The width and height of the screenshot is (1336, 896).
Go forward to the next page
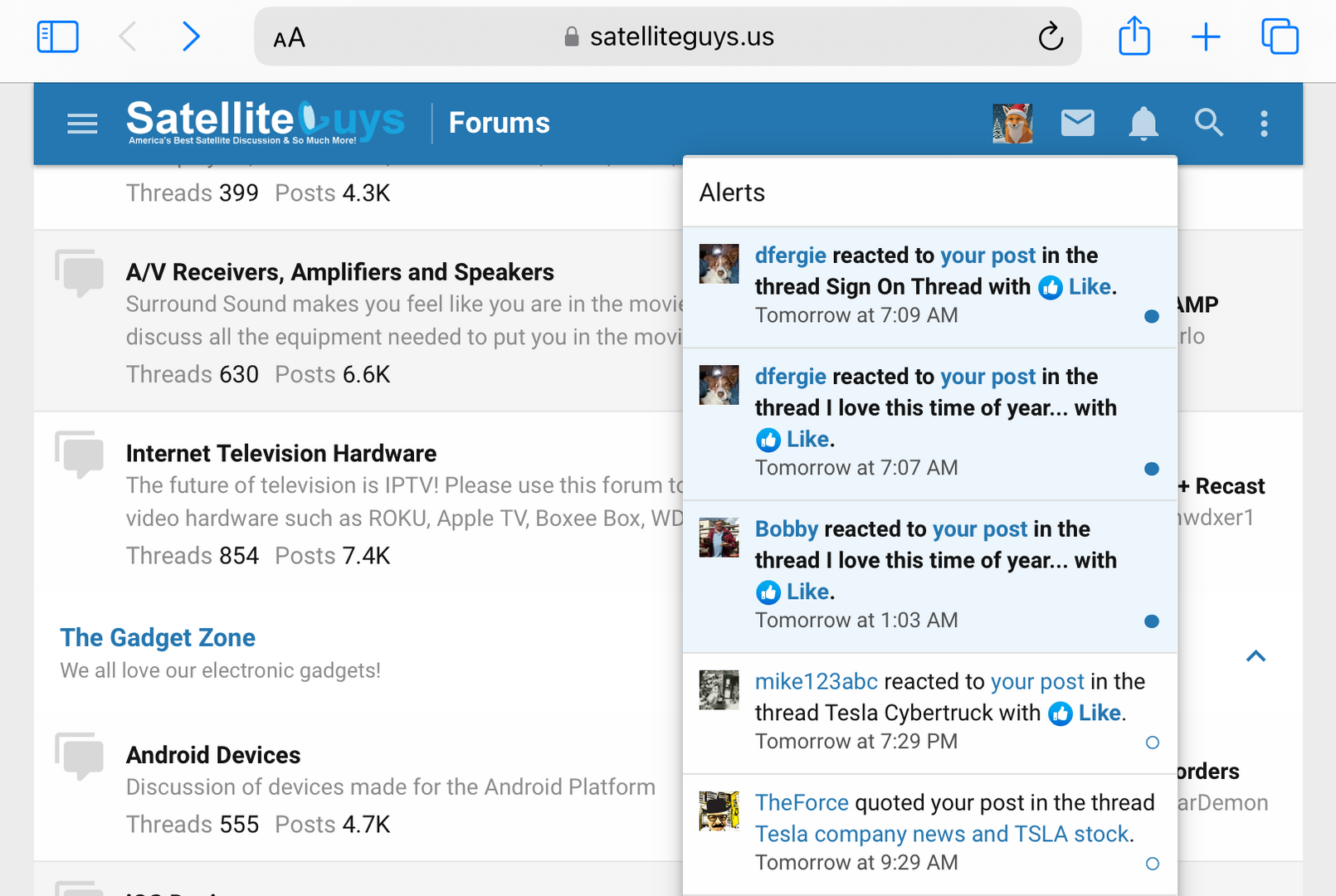(191, 37)
